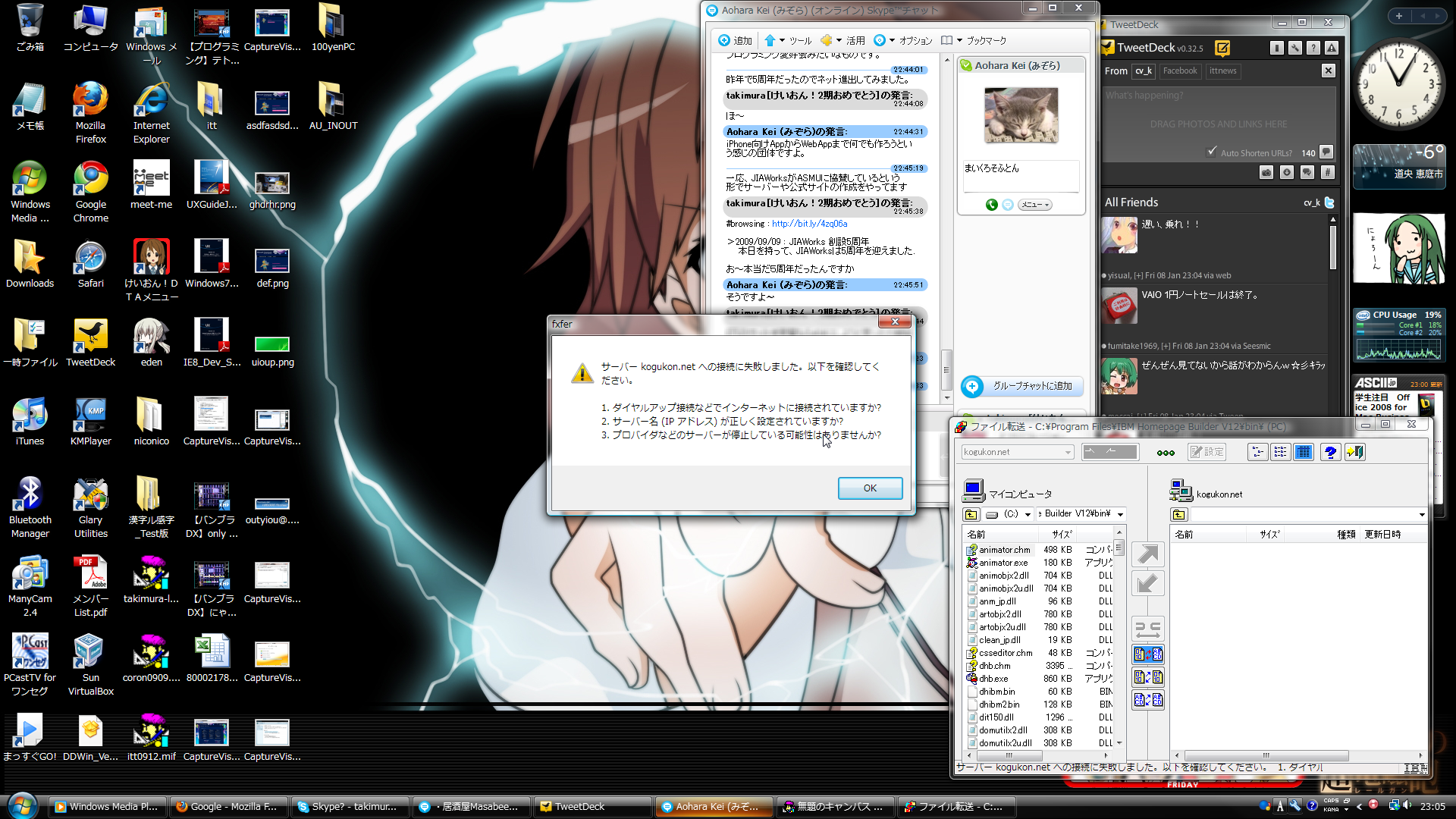The height and width of the screenshot is (819, 1456).
Task: Go up one folder in remote kogukon.net pane
Action: 1178,514
